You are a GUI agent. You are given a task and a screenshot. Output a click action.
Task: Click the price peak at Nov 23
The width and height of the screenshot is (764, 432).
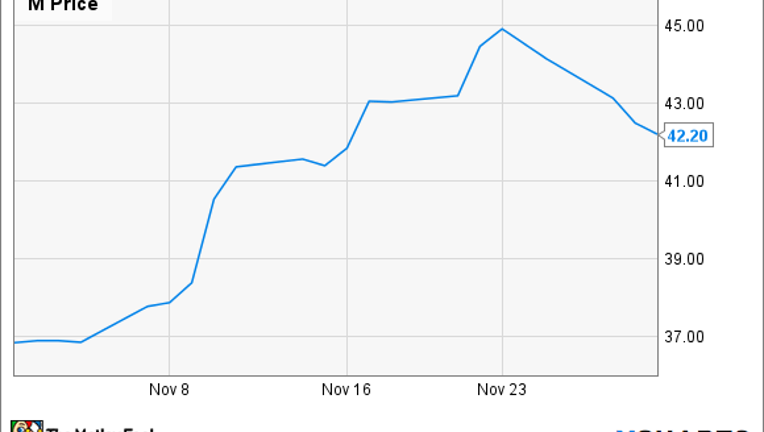coord(502,29)
